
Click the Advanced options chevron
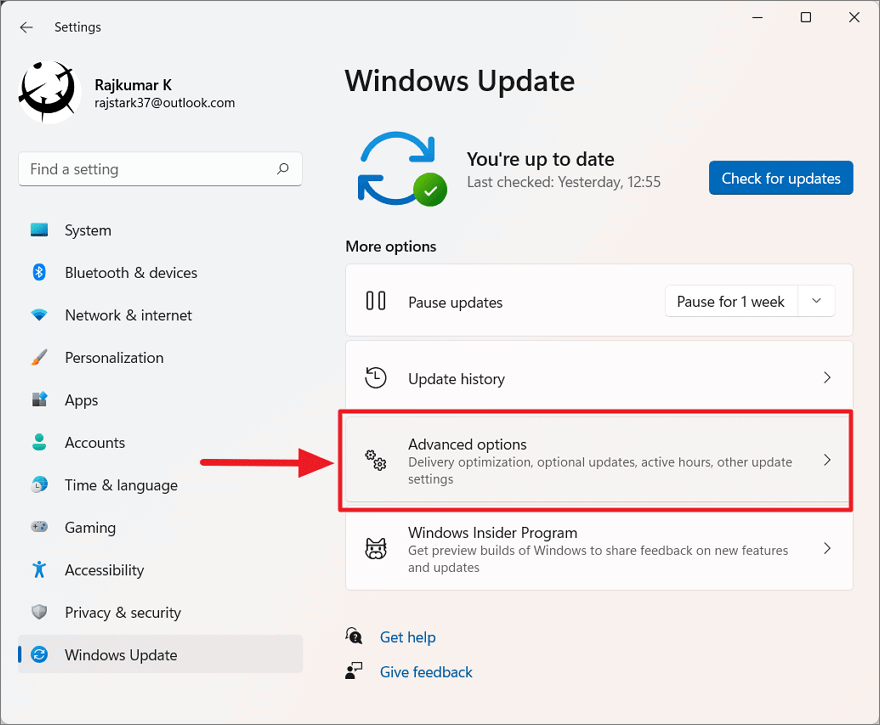click(x=827, y=460)
